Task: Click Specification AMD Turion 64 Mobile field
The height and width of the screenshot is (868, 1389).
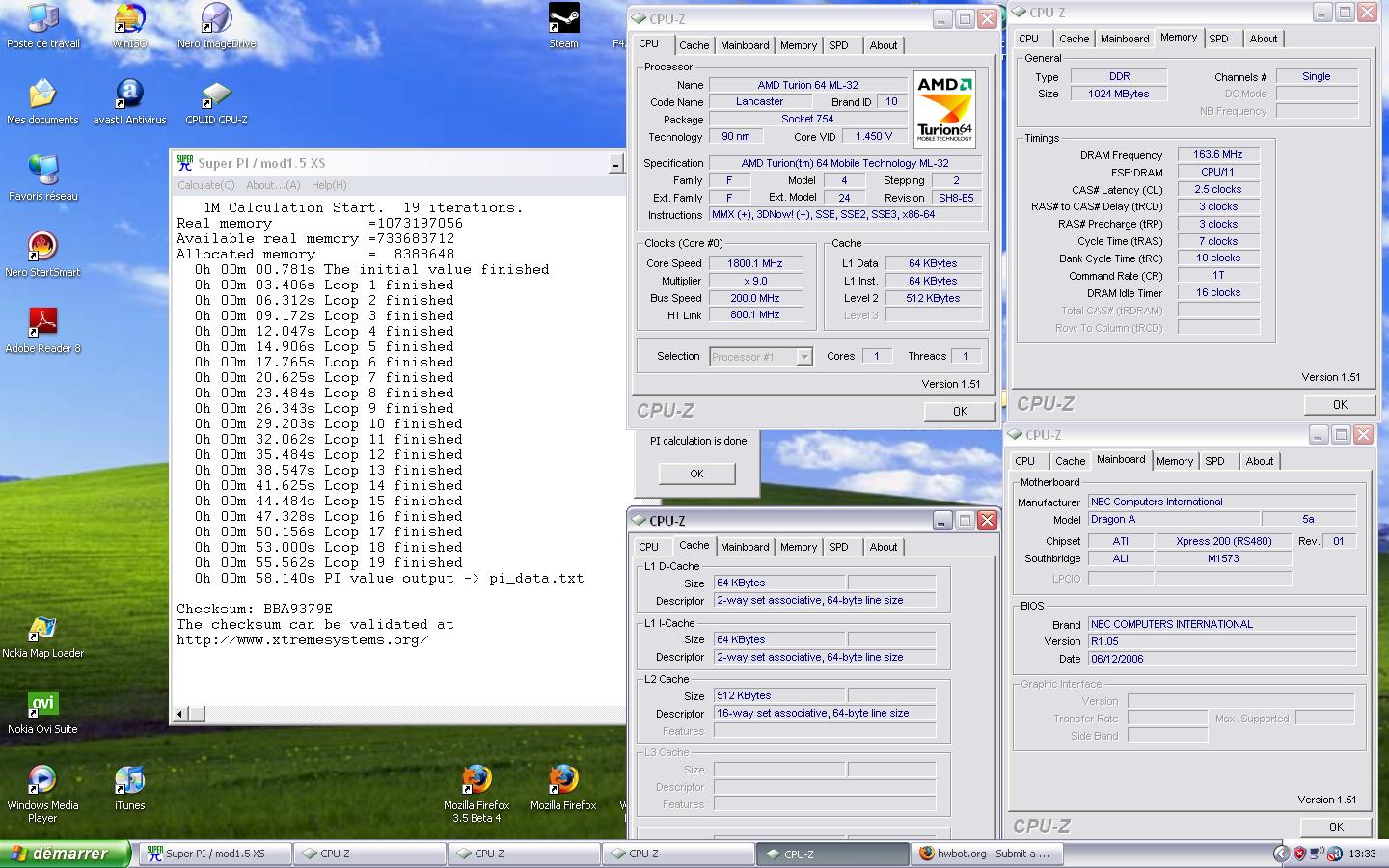Action: click(x=845, y=163)
